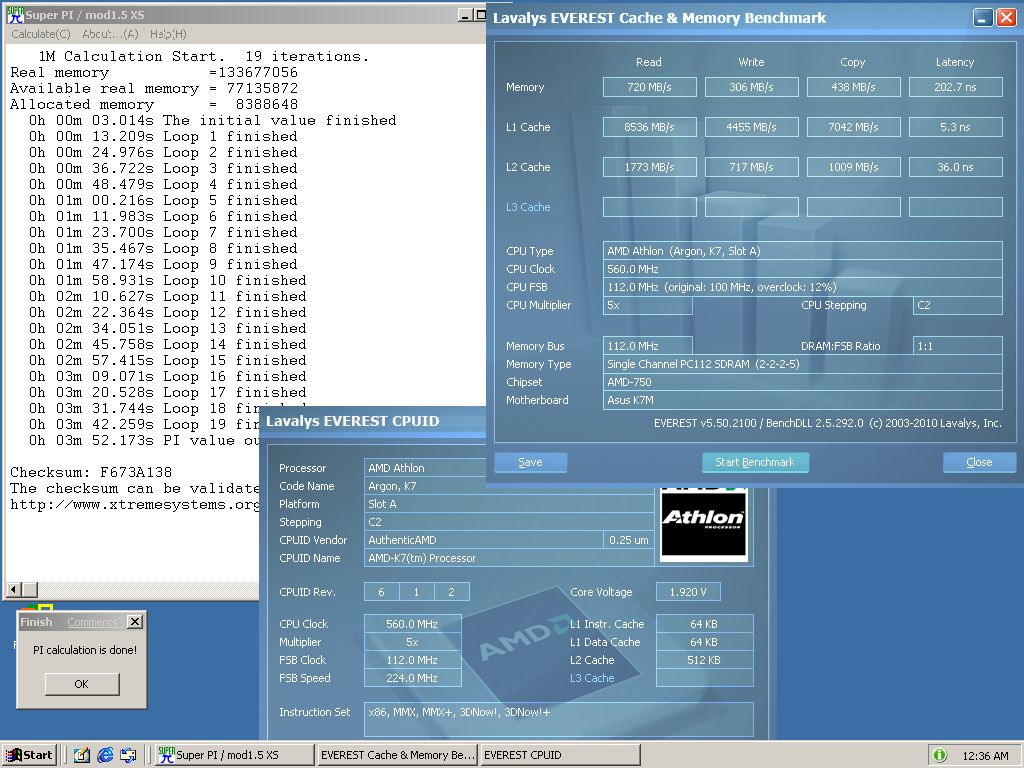1024x768 pixels.
Task: Click the CPU Type field AMD Athlon Argon
Action: pos(803,251)
